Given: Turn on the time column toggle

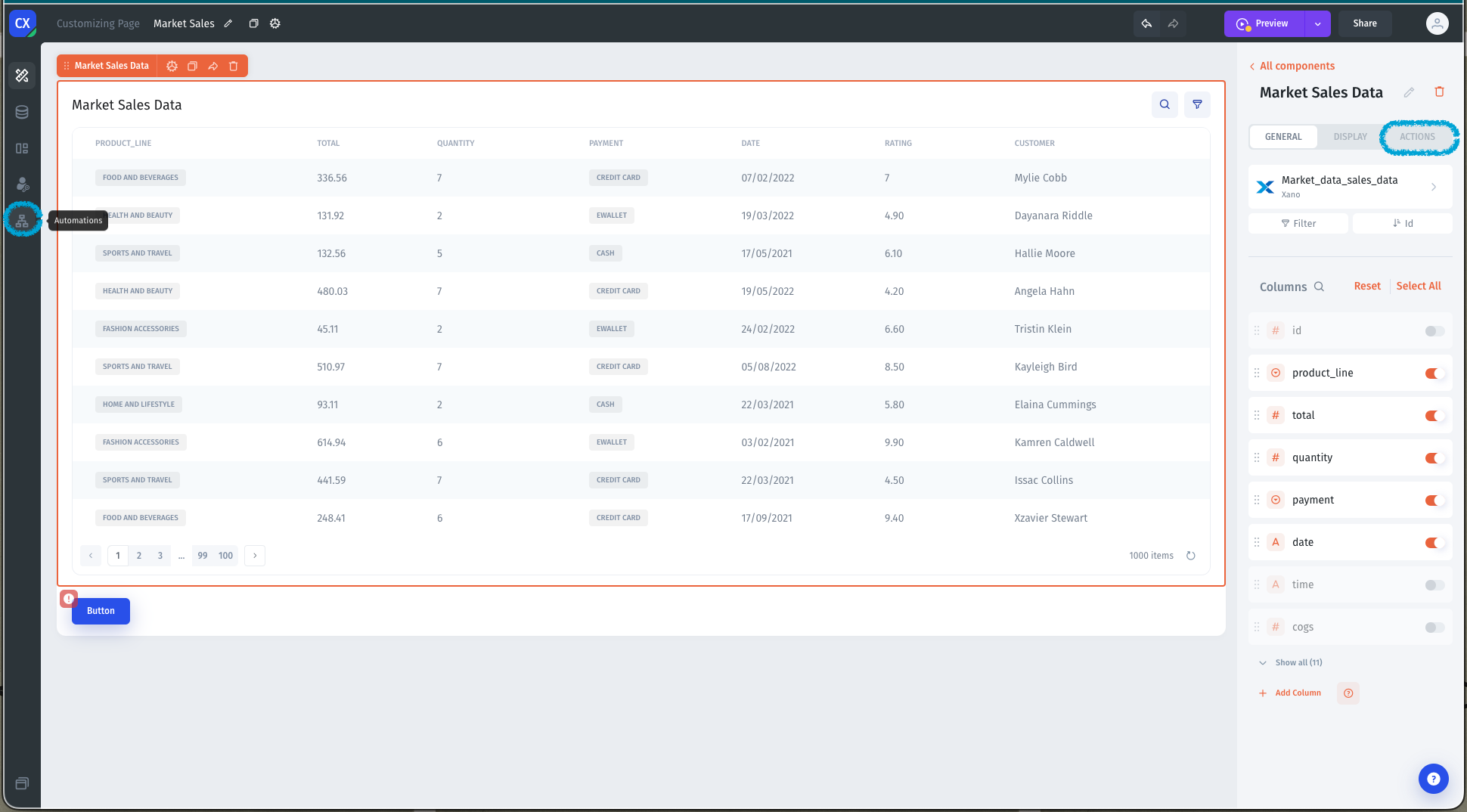Looking at the screenshot, I should pyautogui.click(x=1434, y=585).
